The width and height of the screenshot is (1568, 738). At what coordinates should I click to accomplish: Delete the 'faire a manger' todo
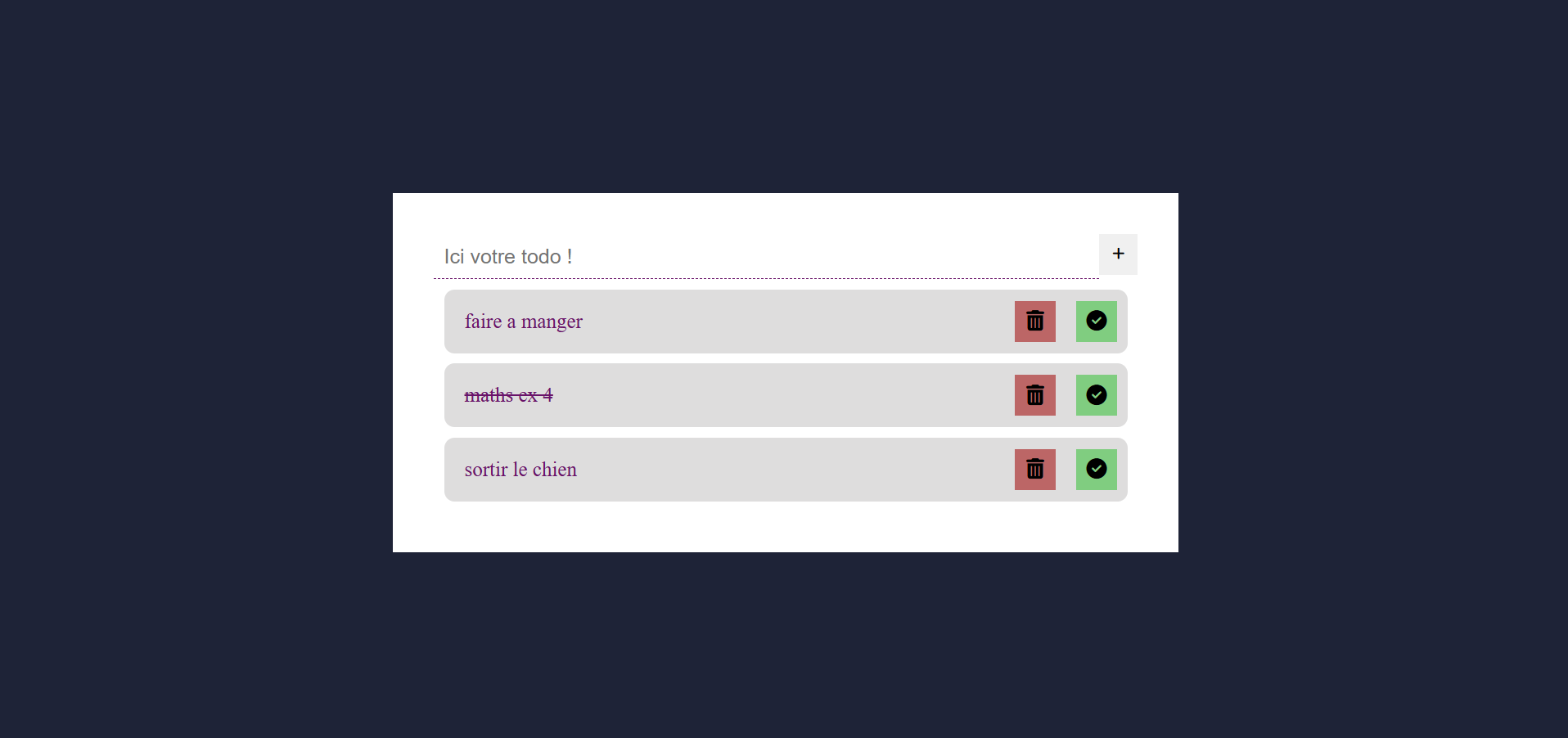tap(1034, 322)
